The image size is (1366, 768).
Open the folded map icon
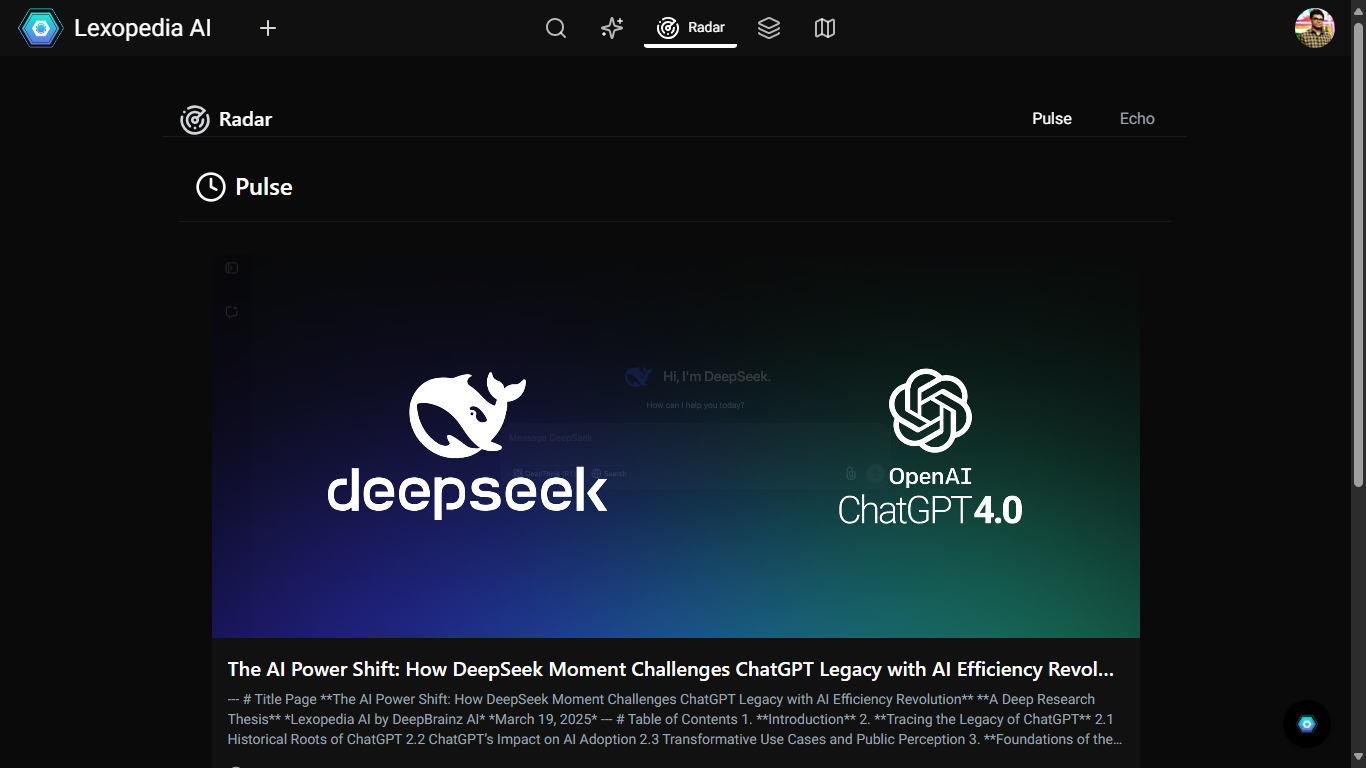coord(825,28)
